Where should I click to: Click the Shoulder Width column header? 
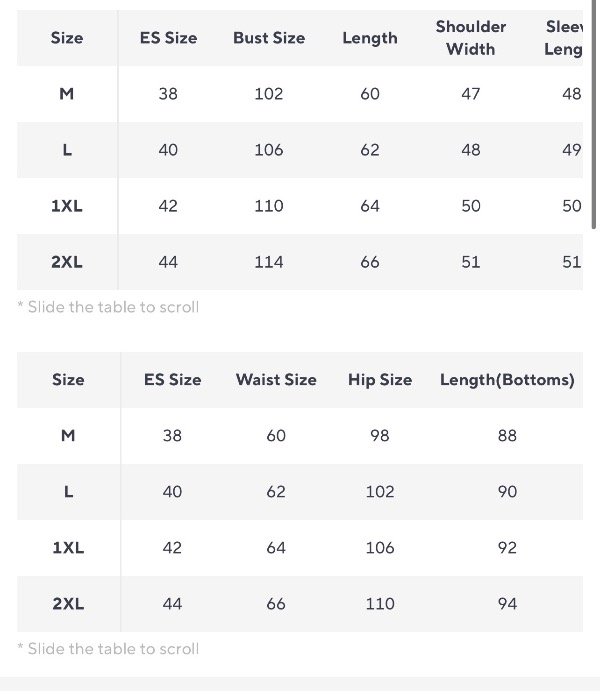point(470,37)
